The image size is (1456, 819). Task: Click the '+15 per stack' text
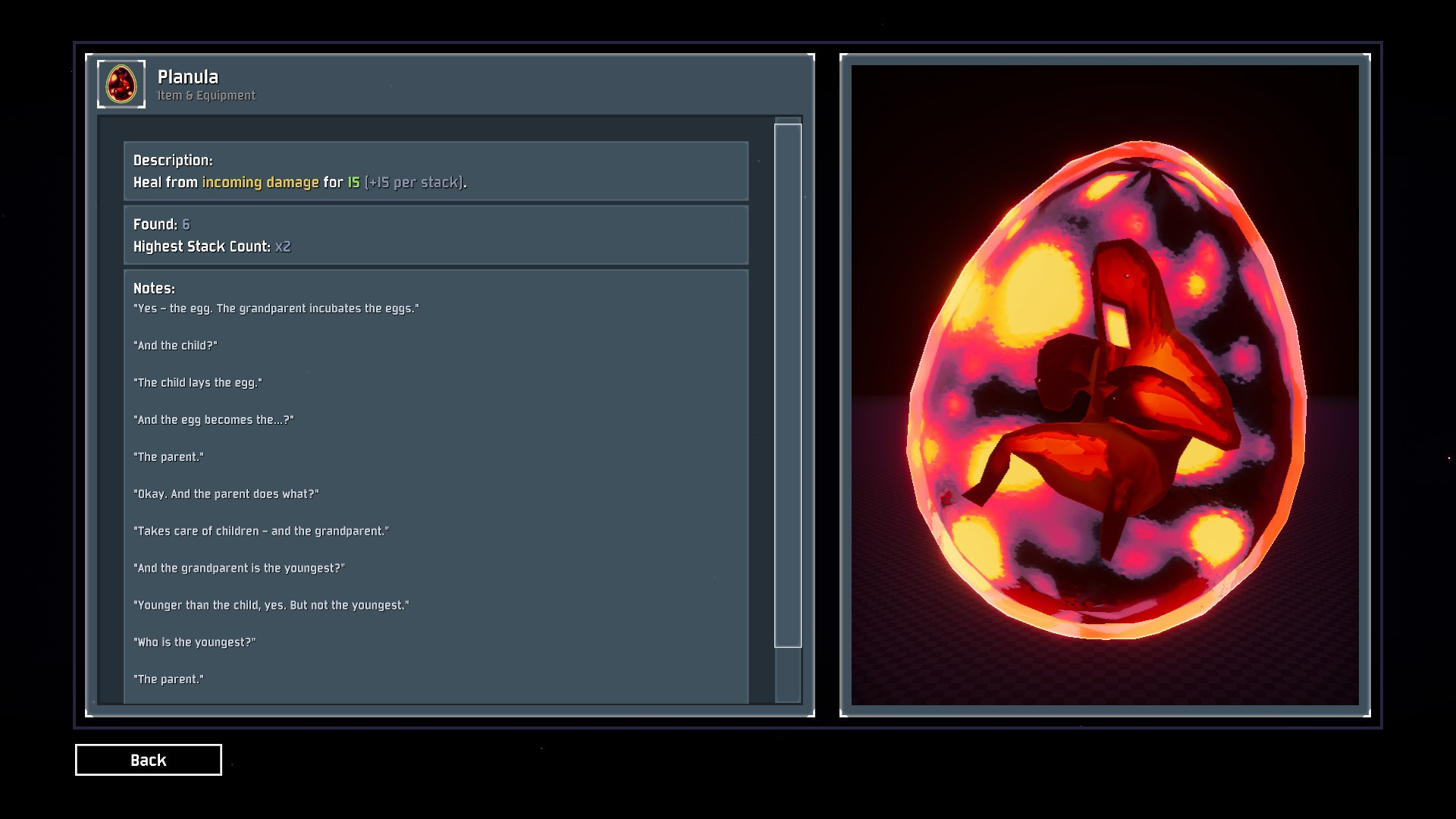tap(414, 182)
